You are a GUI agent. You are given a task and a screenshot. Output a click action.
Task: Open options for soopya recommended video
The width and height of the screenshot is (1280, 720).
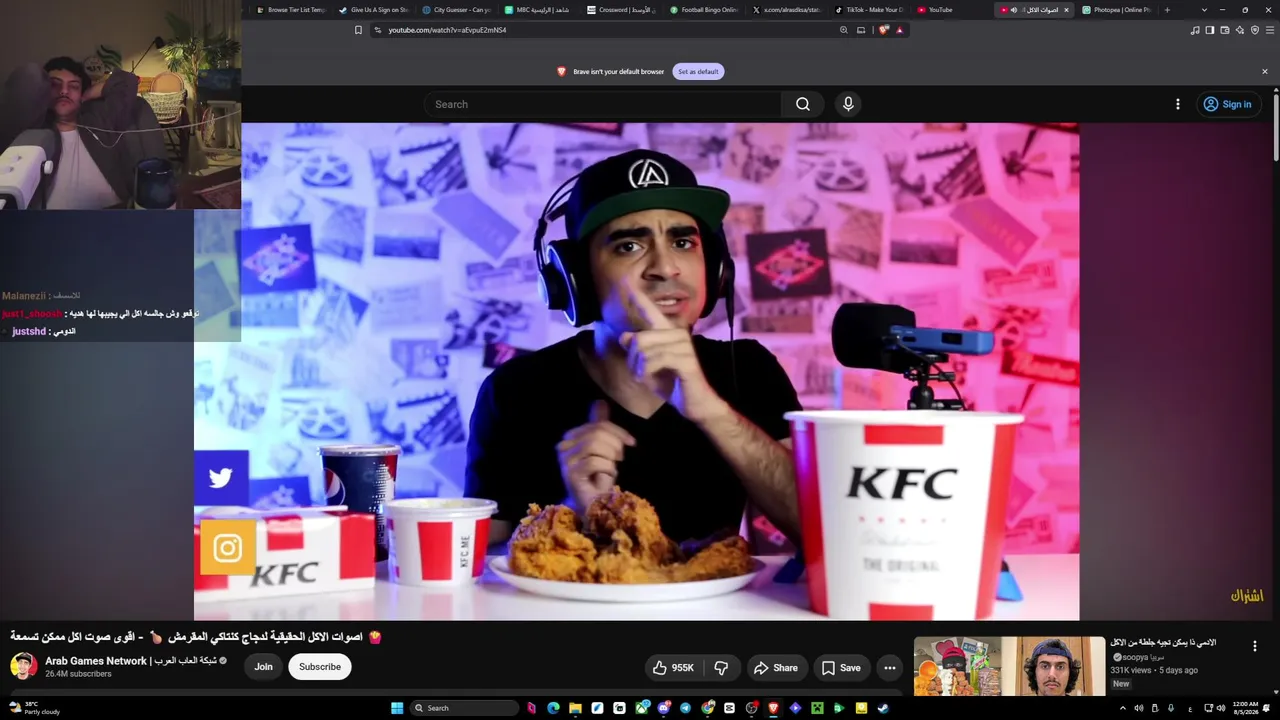pos(1254,646)
